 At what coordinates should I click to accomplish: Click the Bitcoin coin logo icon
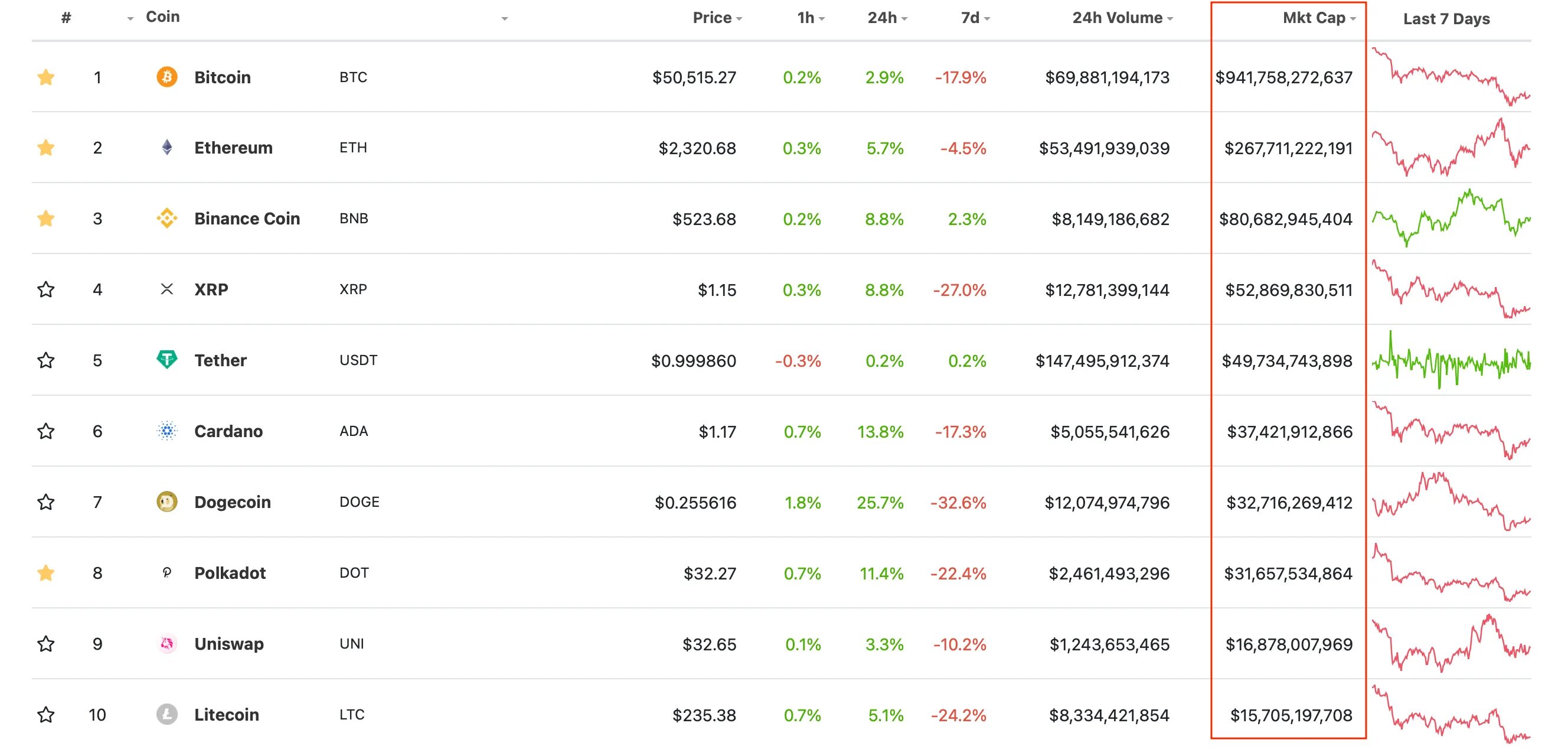[x=167, y=77]
